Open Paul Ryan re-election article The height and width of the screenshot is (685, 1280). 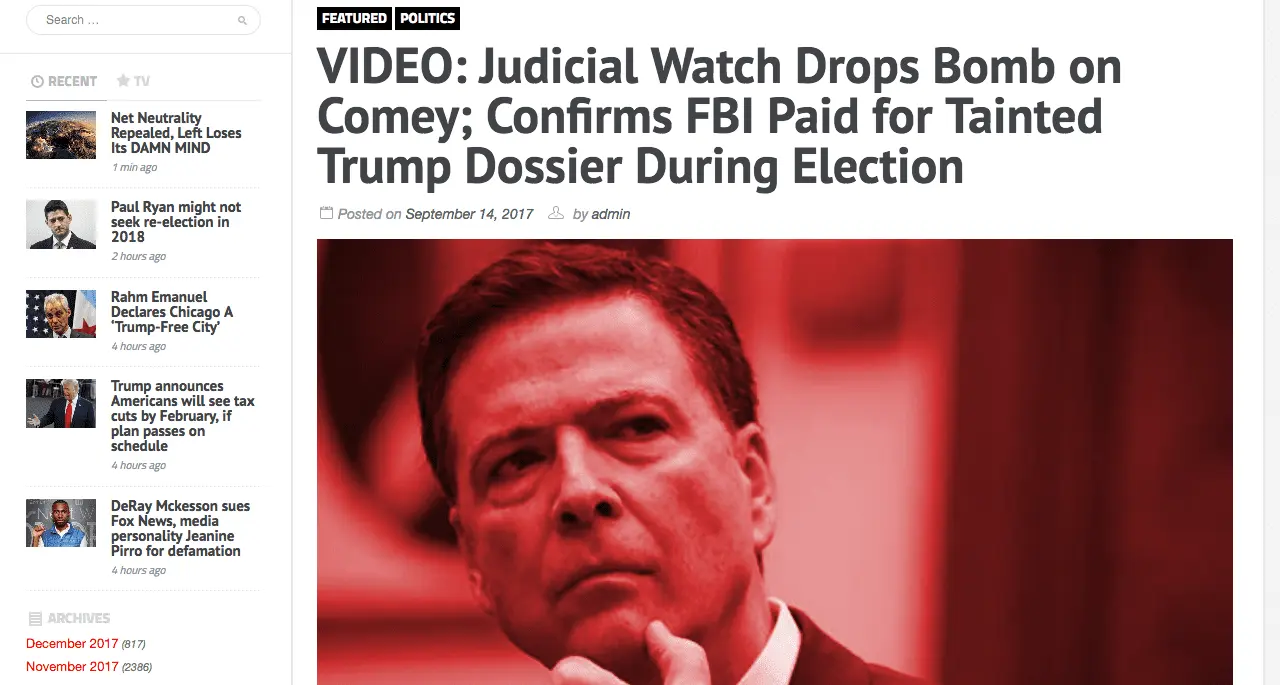tap(176, 222)
